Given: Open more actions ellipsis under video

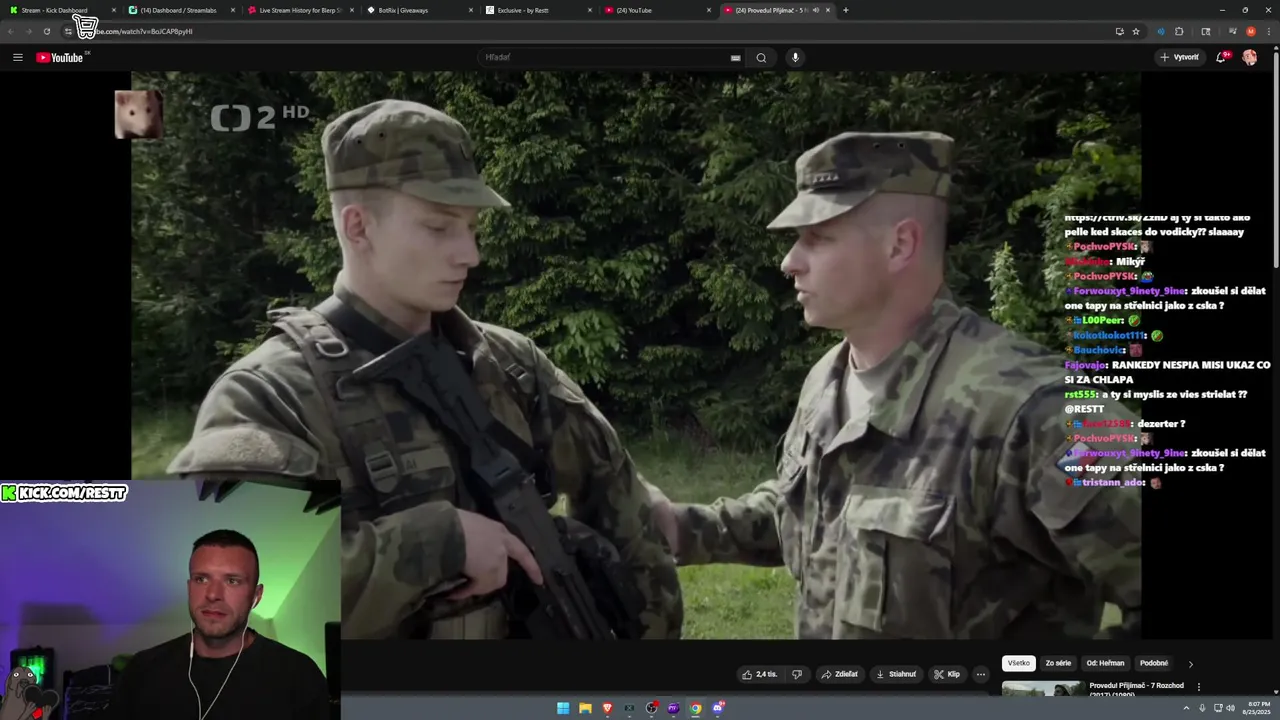Looking at the screenshot, I should (x=981, y=674).
